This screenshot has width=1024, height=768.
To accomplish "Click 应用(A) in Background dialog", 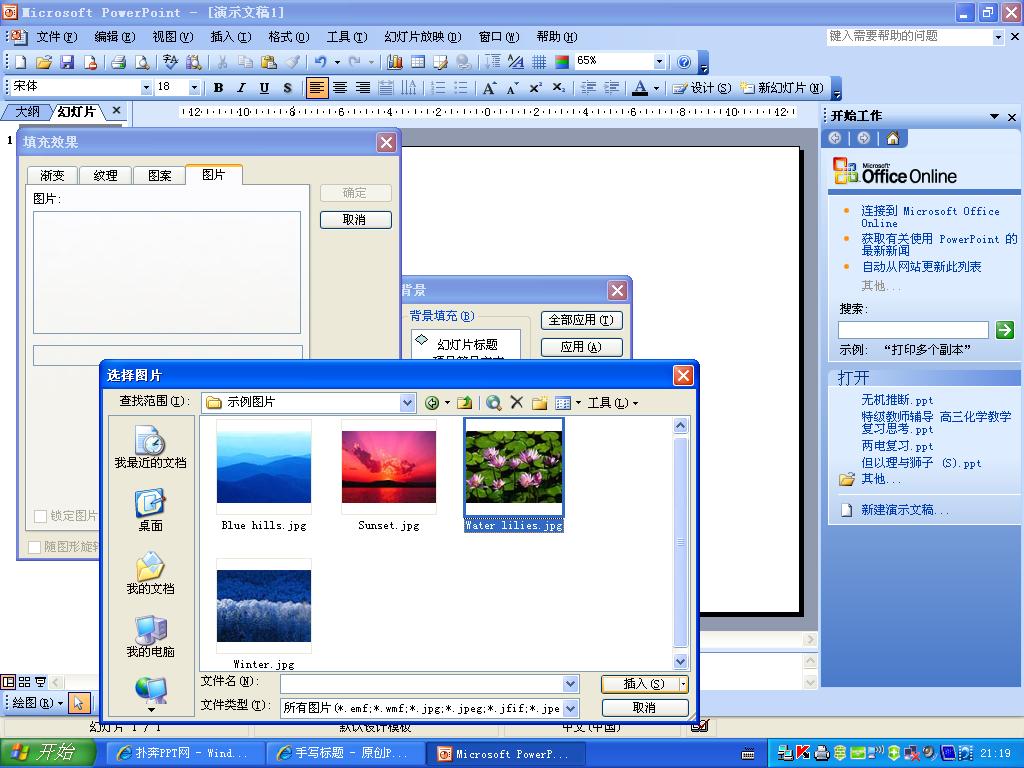I will 581,347.
